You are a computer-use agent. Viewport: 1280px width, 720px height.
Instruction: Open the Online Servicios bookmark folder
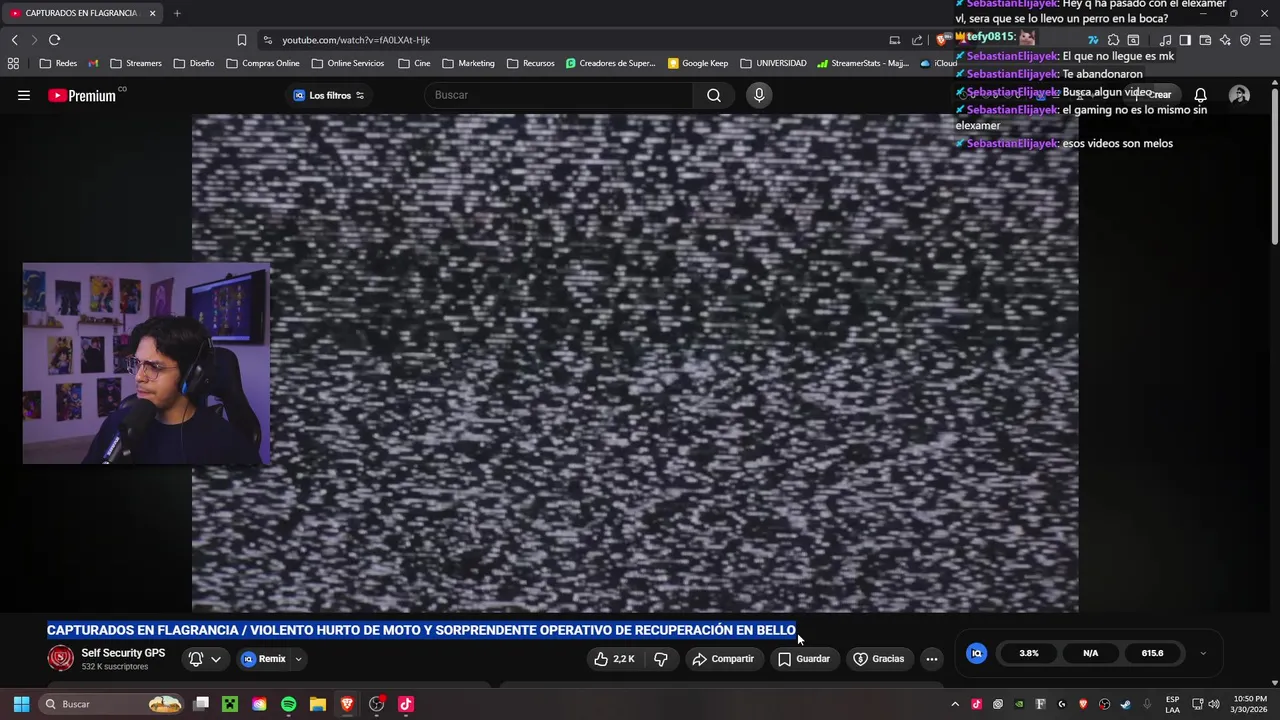click(x=348, y=63)
